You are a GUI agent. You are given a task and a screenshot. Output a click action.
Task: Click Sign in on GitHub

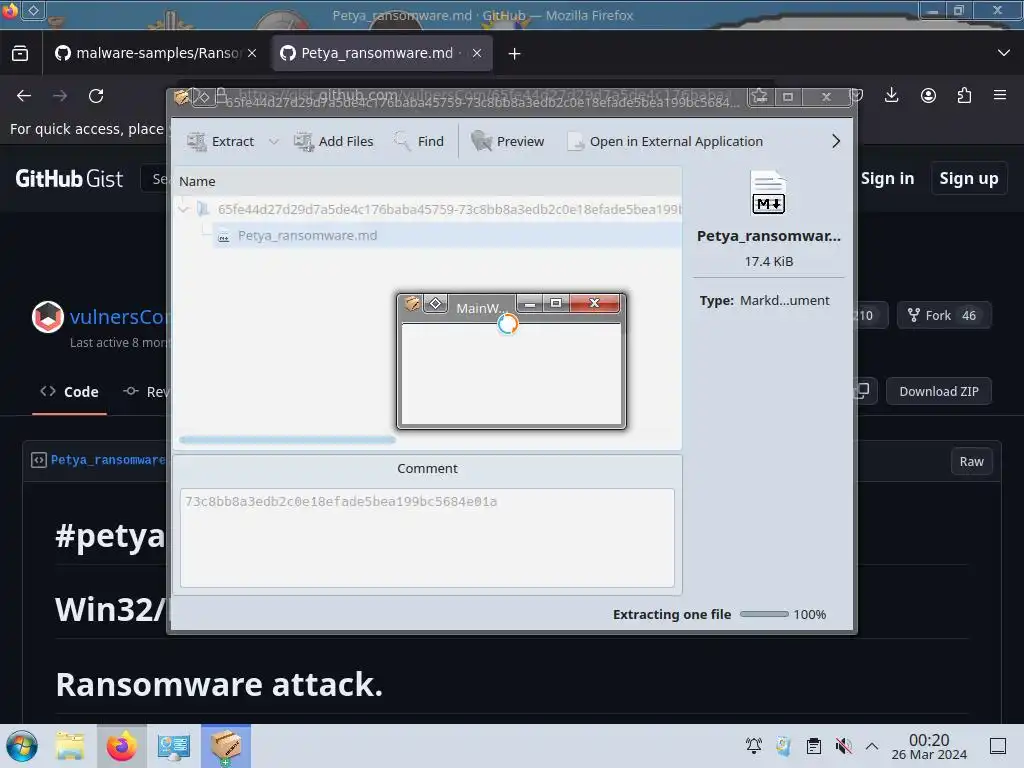coord(887,178)
